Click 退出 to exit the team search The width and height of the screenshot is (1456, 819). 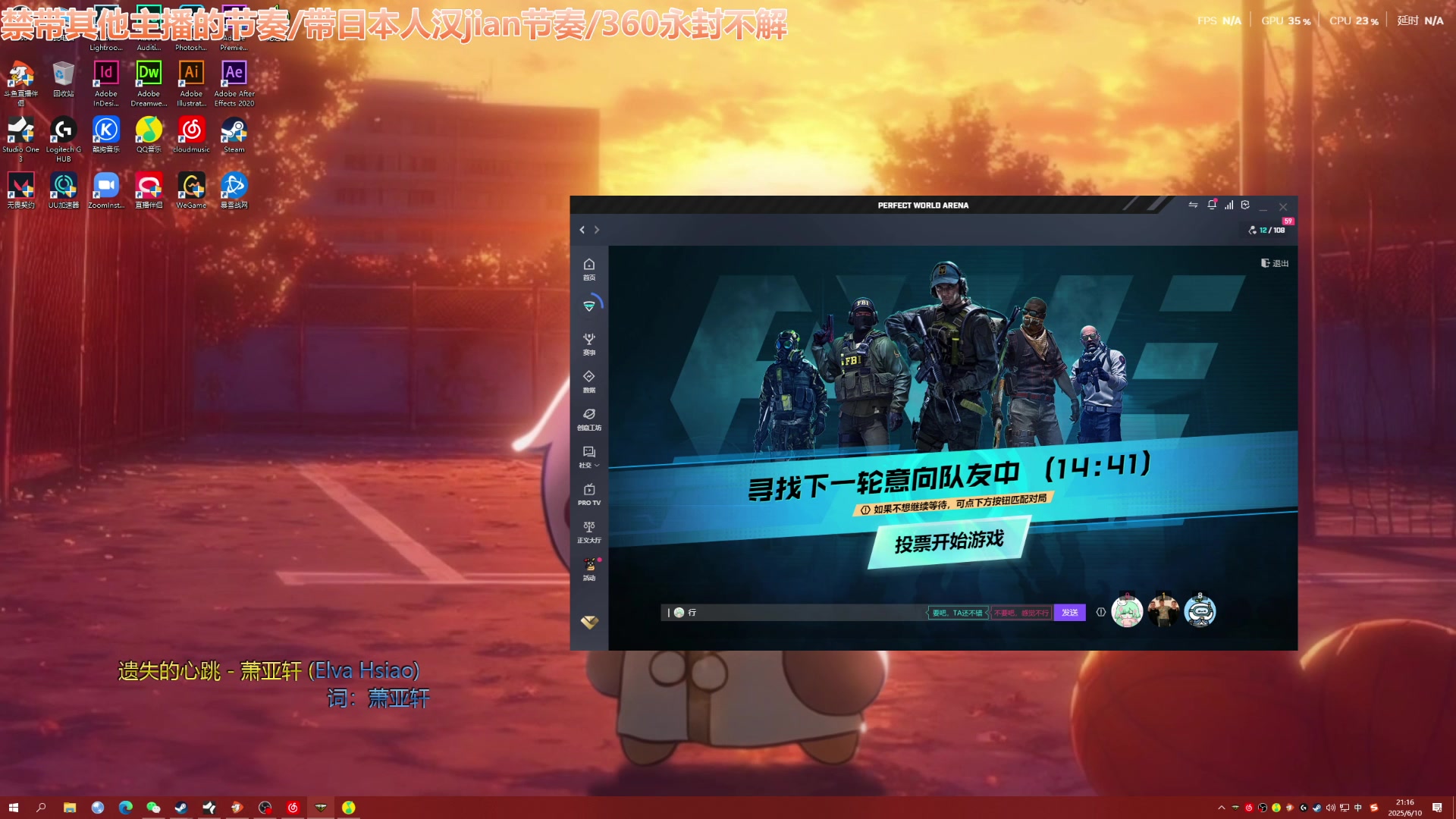pyautogui.click(x=1275, y=263)
